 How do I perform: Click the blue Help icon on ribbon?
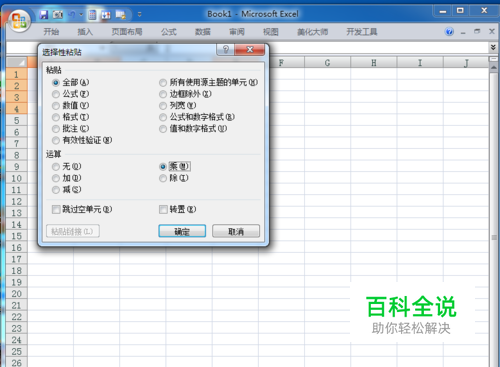click(449, 32)
